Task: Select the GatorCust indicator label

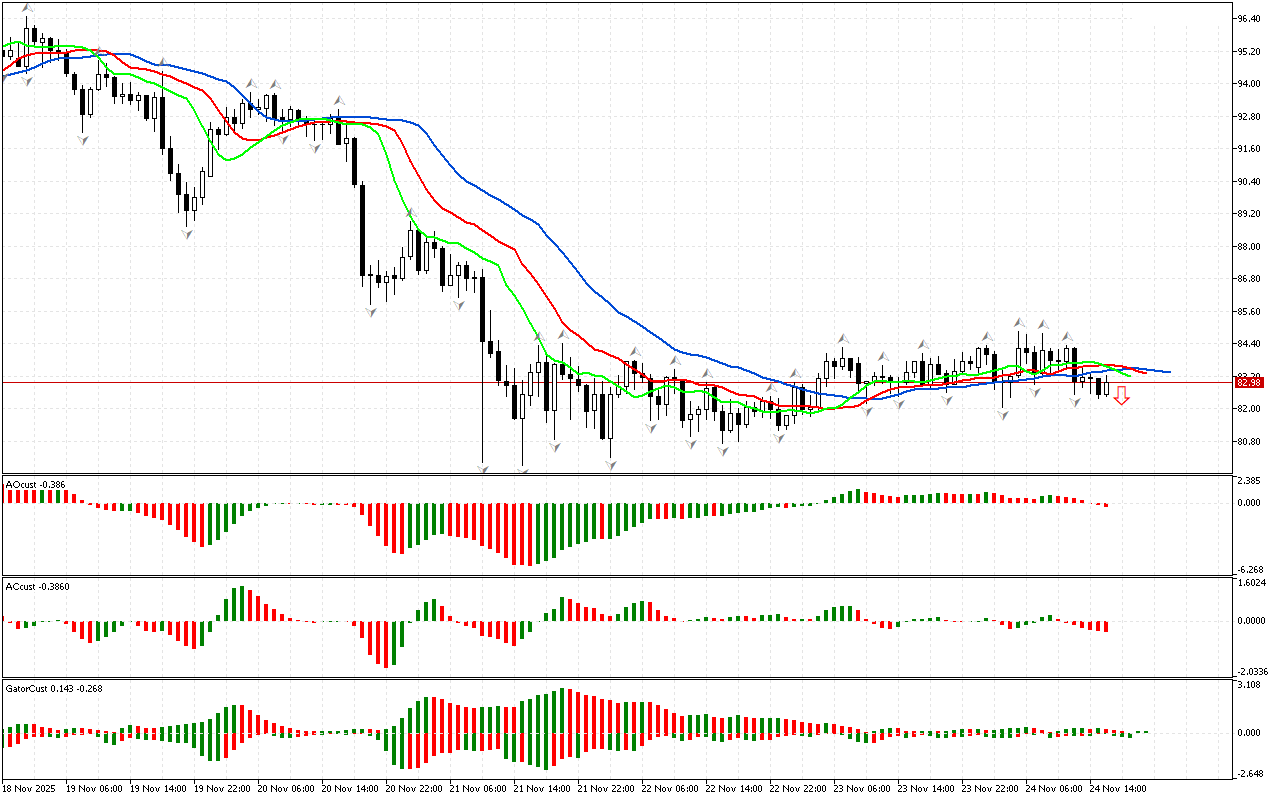Action: pyautogui.click(x=54, y=688)
